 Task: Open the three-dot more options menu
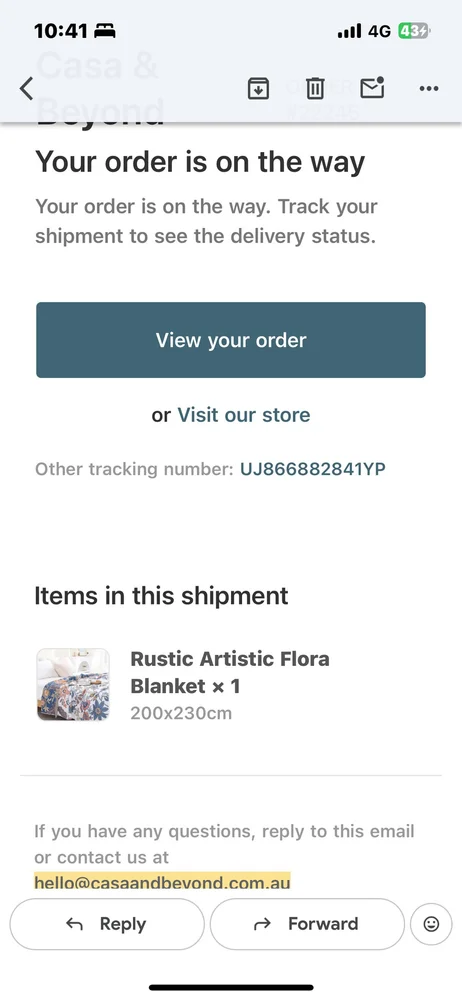[429, 89]
